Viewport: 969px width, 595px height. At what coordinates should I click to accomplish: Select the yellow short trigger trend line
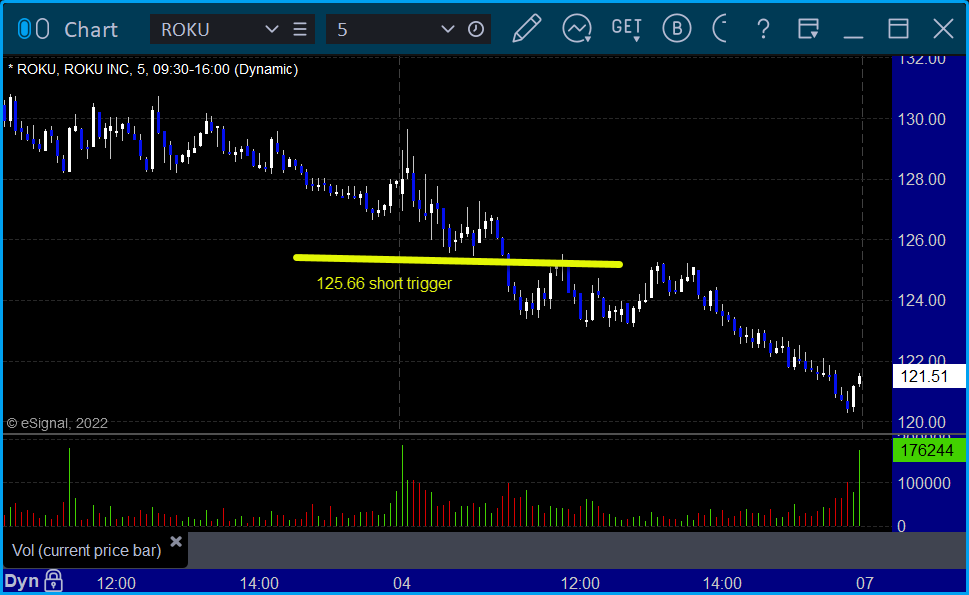point(458,261)
